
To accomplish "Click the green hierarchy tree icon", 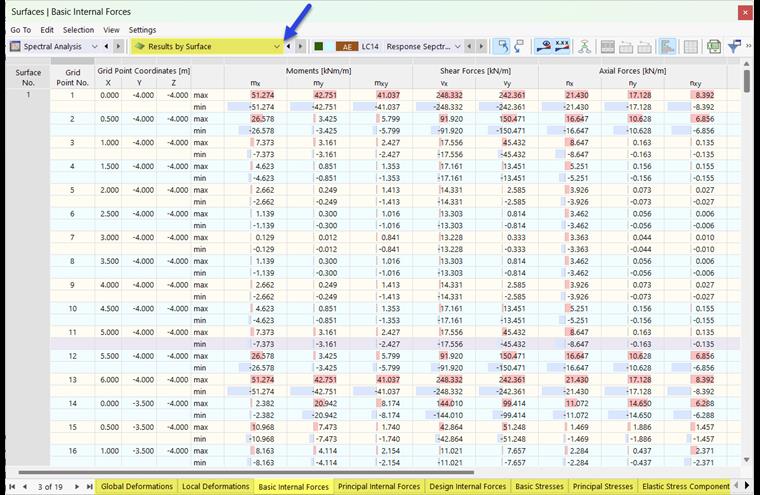I will tap(585, 47).
